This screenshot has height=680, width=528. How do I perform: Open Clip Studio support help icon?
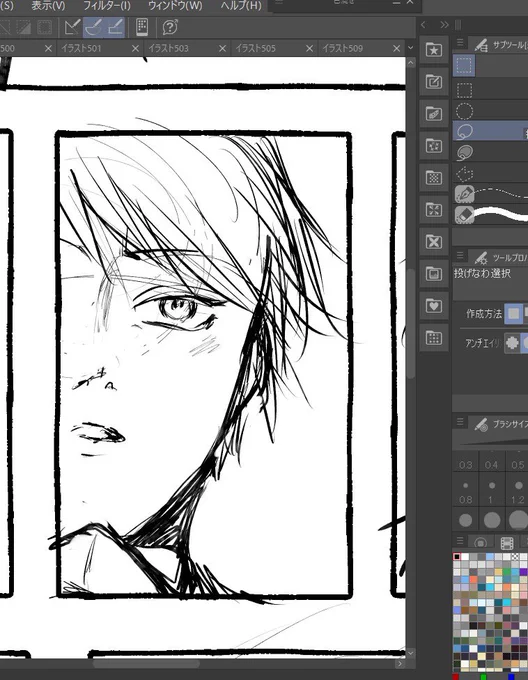coord(170,27)
